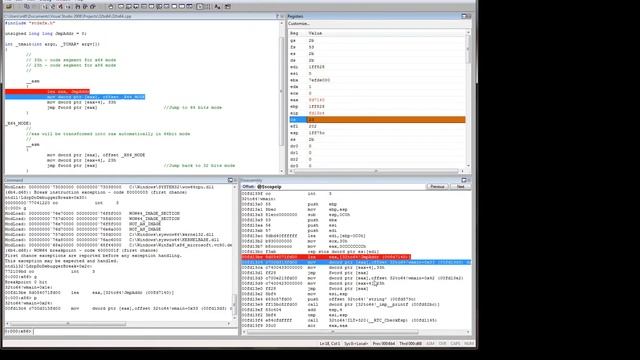Click the Break toolbar icon
640x360 pixels.
click(68, 7)
